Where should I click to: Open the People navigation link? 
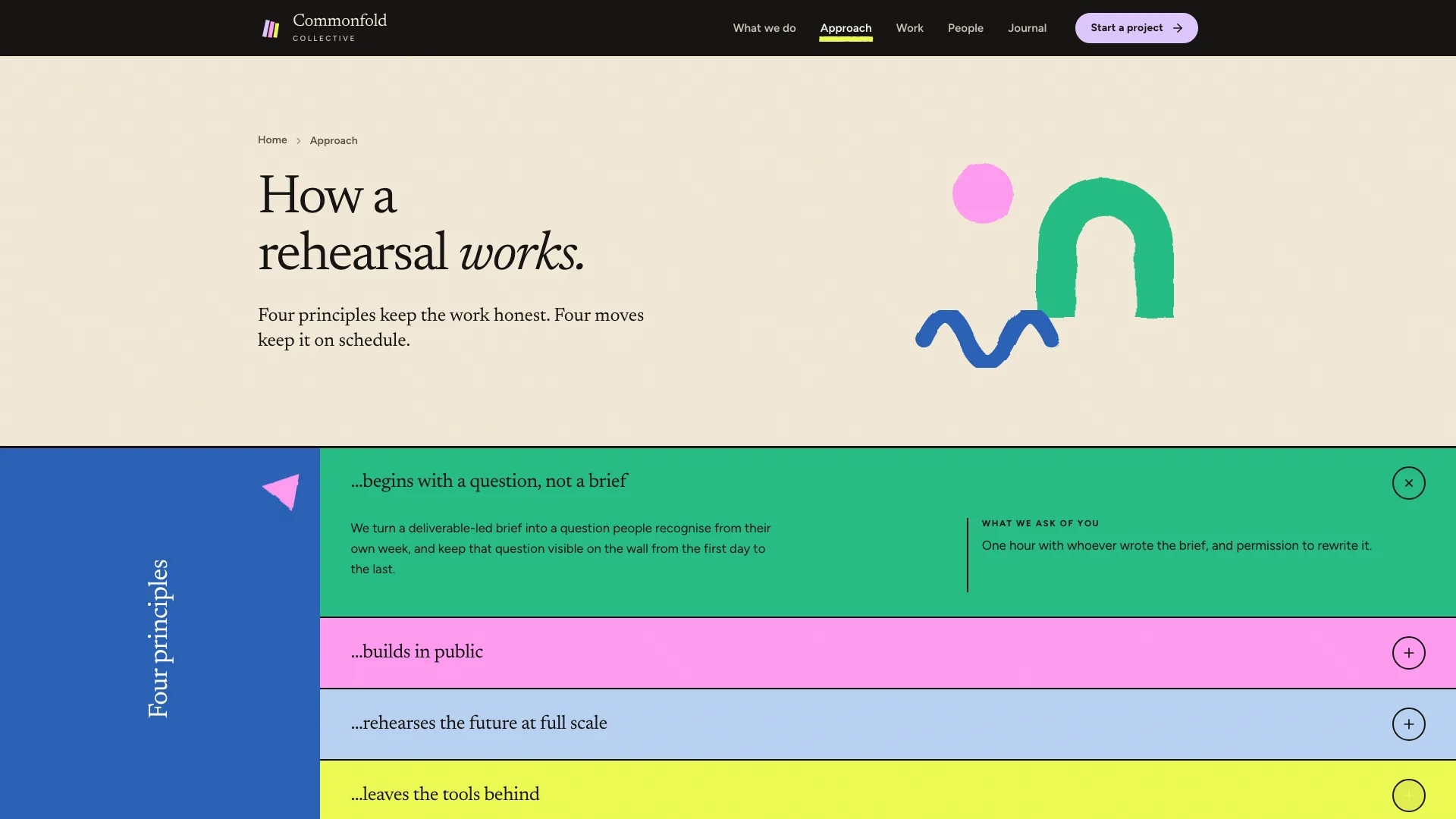coord(965,28)
